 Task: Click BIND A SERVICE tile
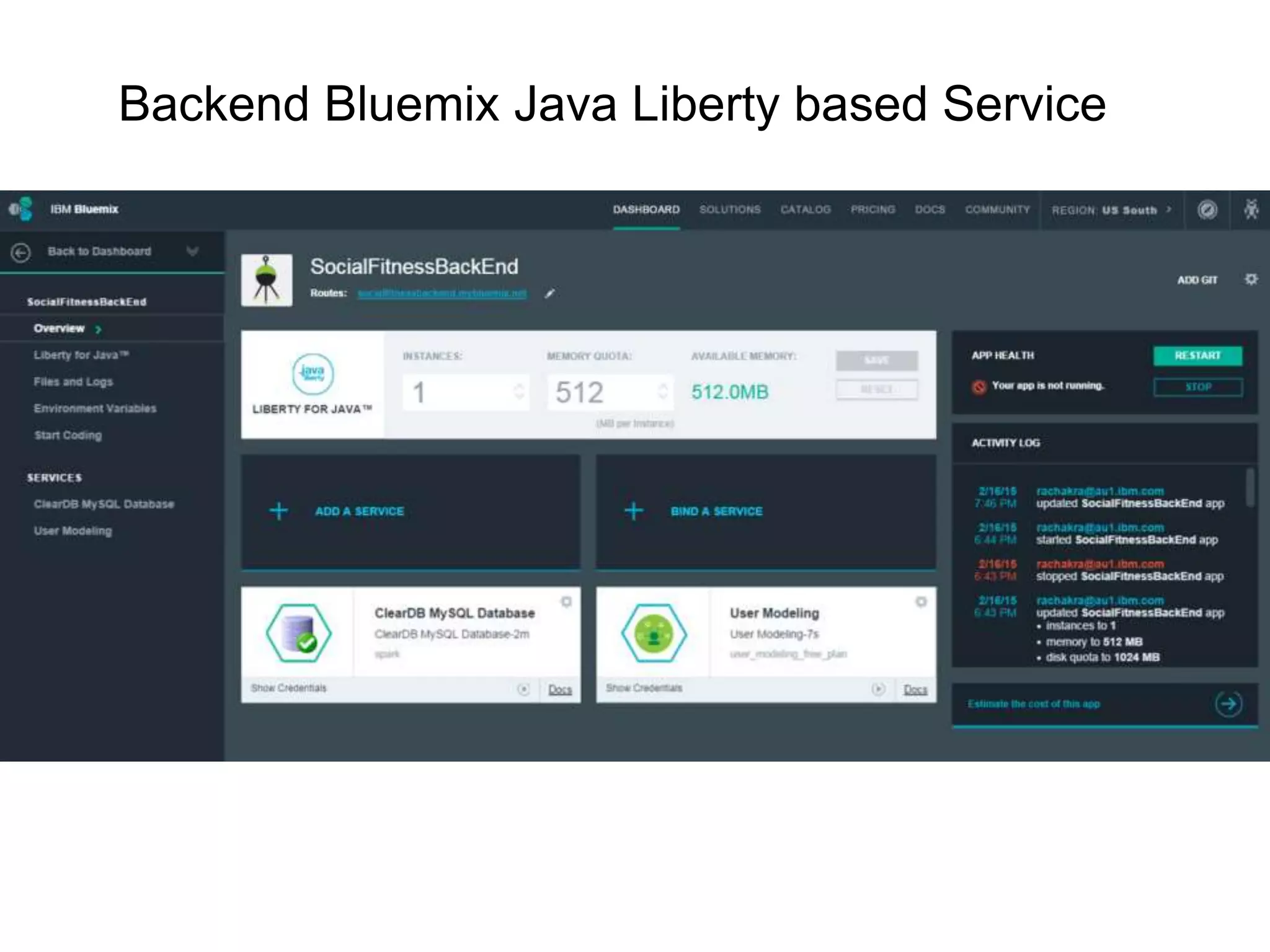pos(766,512)
